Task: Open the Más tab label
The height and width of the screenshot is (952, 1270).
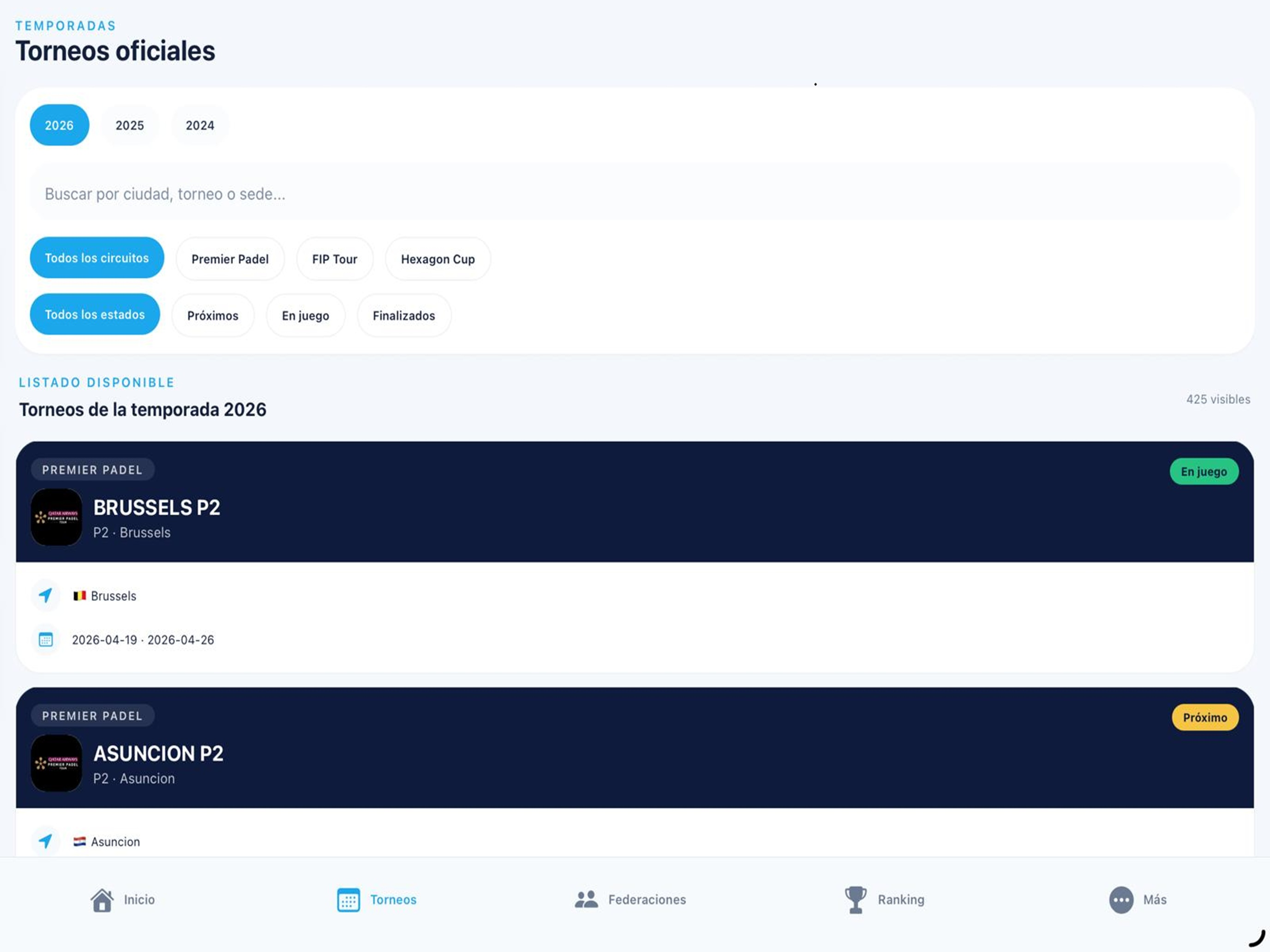Action: pos(1155,900)
